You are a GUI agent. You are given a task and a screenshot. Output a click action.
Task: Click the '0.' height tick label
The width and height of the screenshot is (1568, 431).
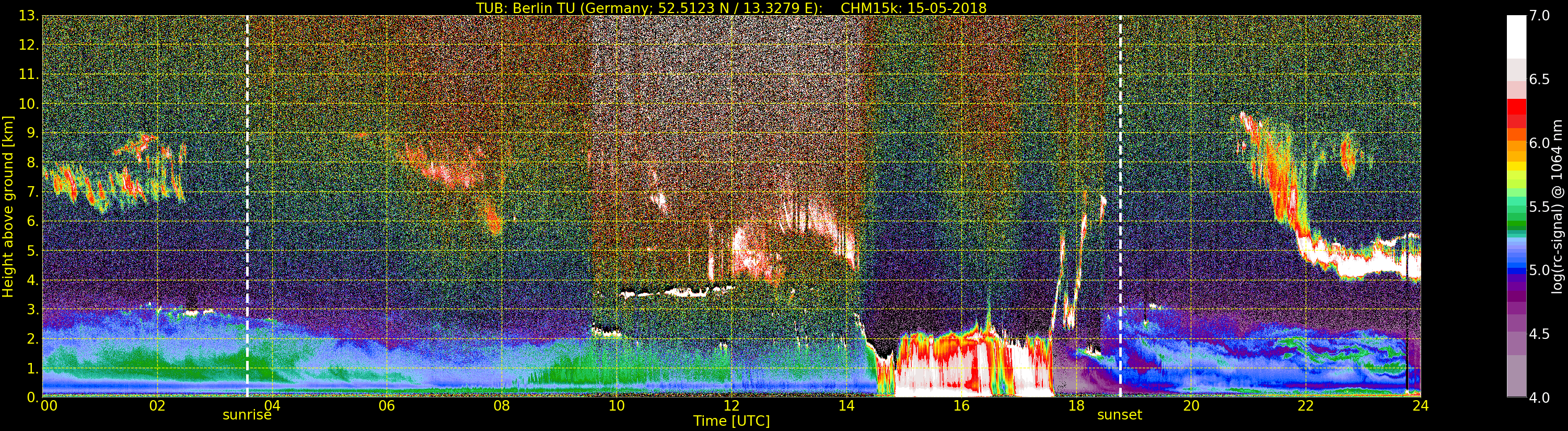pyautogui.click(x=32, y=397)
